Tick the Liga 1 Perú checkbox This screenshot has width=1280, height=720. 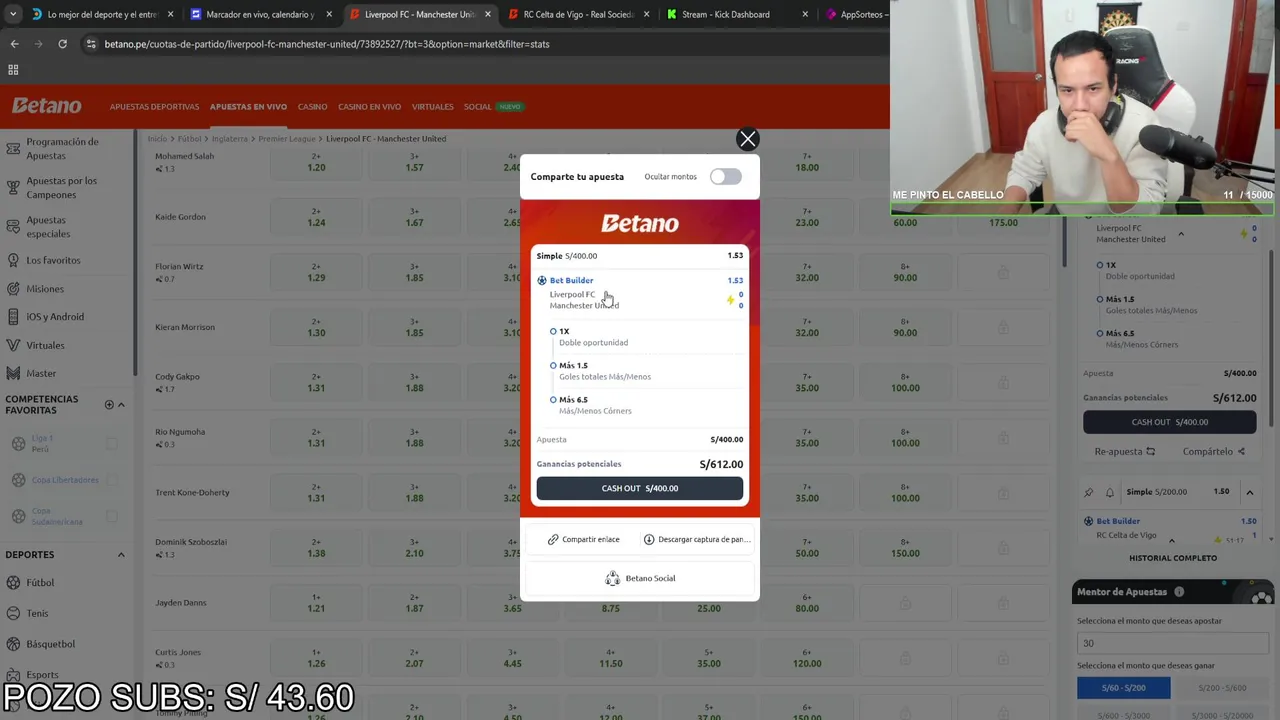[x=112, y=443]
